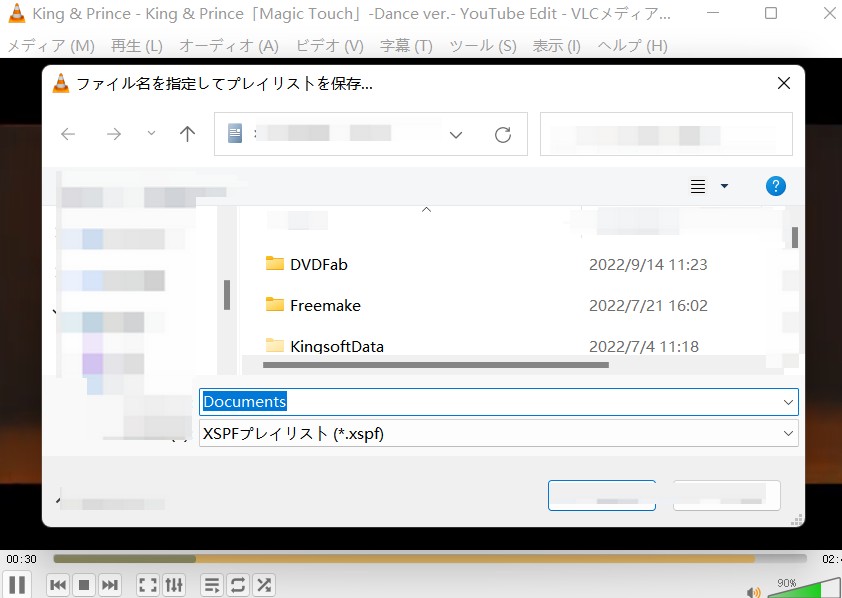Viewport: 842px width, 598px height.
Task: Mute audio via speaker icon
Action: (x=753, y=592)
